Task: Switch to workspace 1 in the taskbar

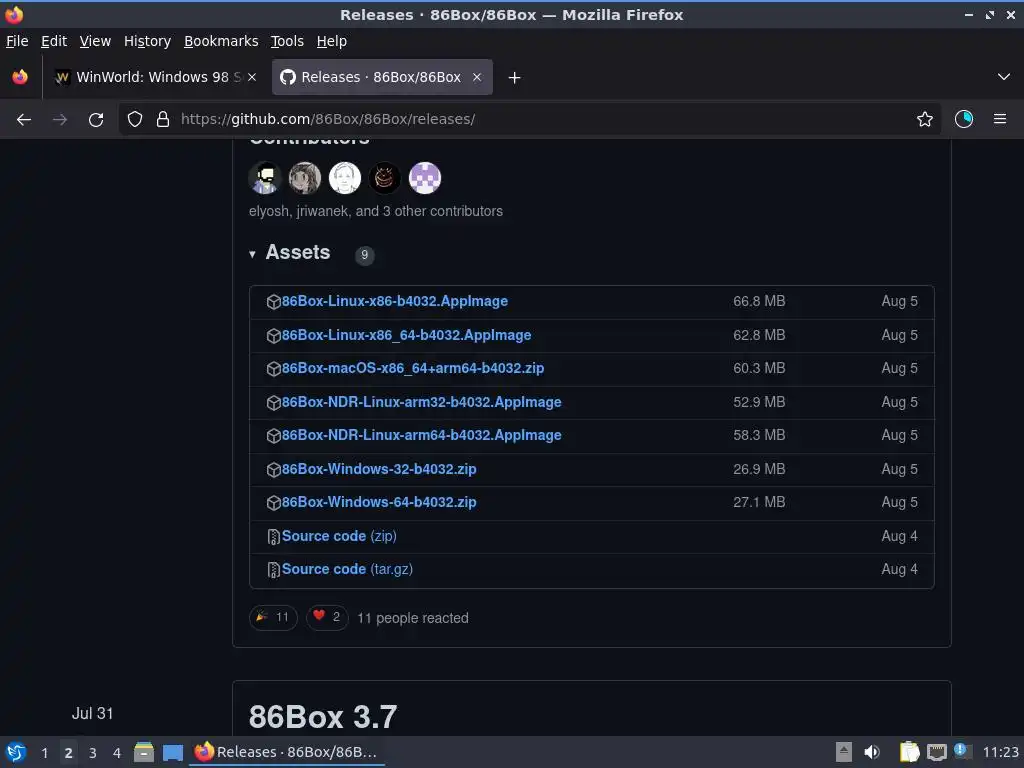Action: click(44, 753)
